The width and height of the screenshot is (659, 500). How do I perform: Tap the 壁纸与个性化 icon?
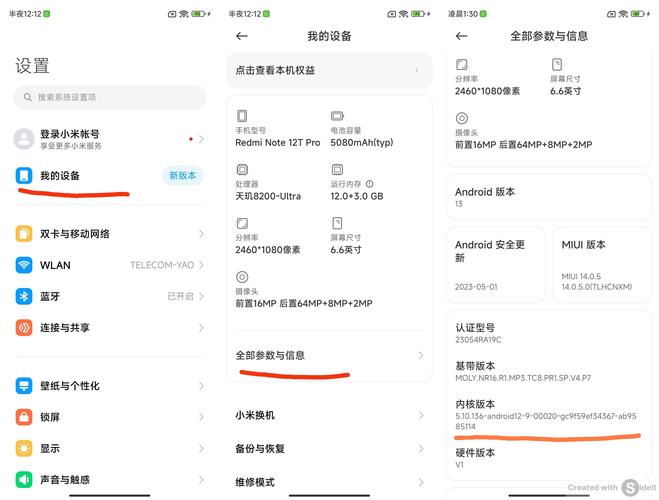click(x=24, y=386)
